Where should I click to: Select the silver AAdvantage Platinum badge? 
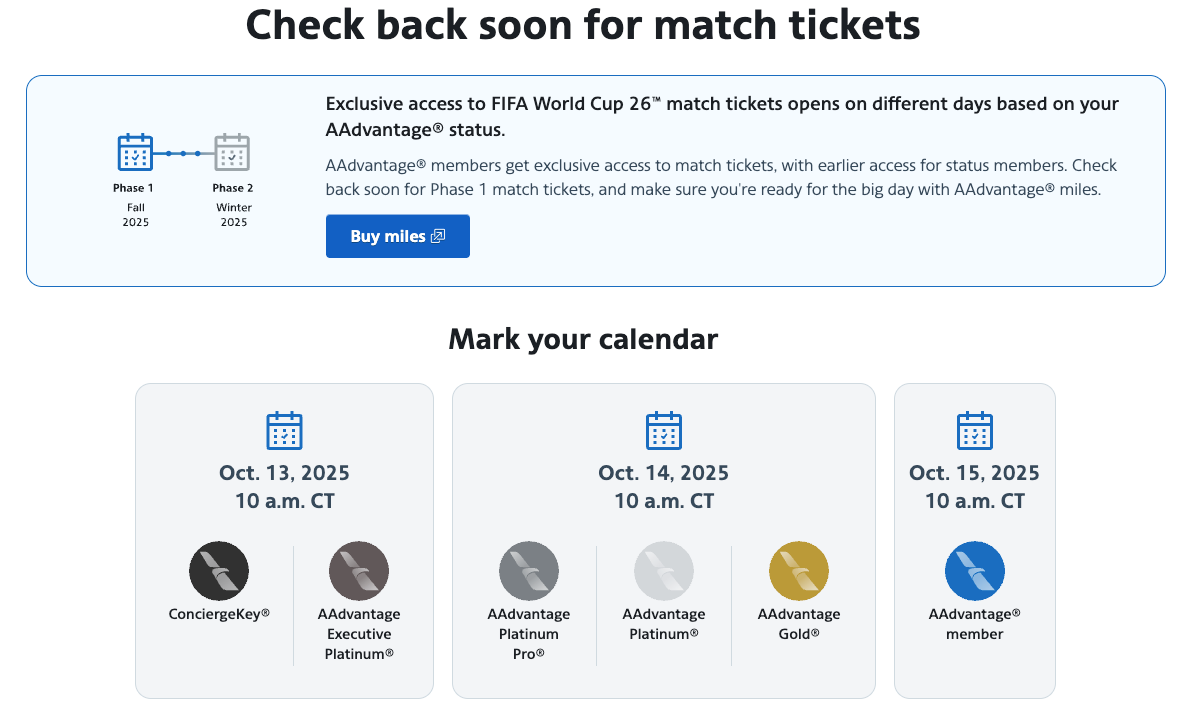point(664,571)
